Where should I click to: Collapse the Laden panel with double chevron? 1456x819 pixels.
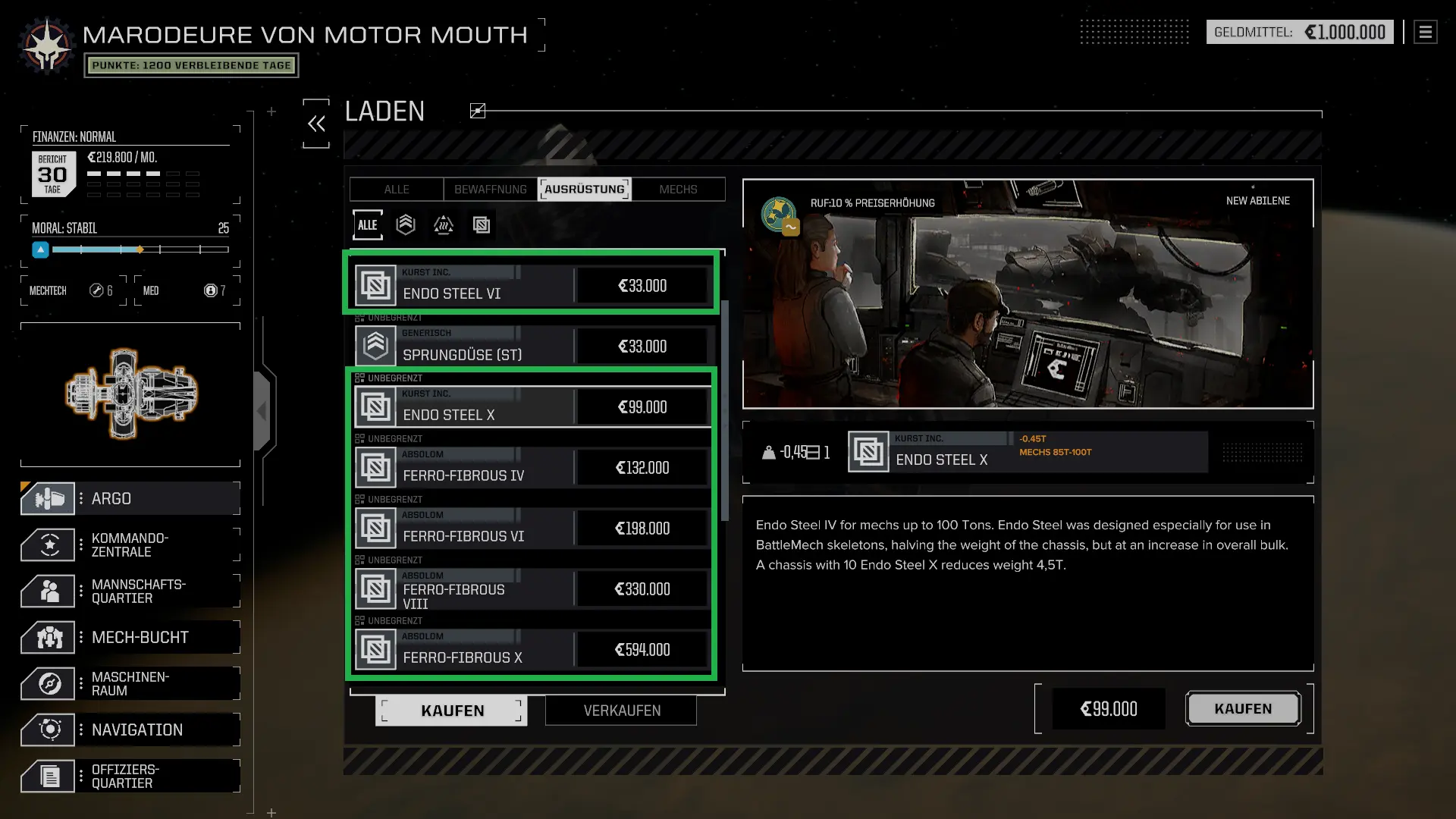(x=316, y=124)
